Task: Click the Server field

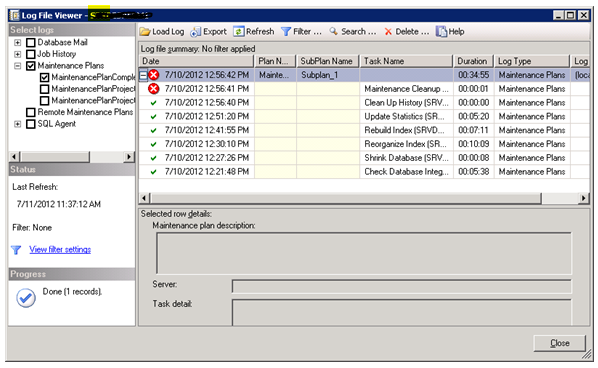Action: [402, 286]
